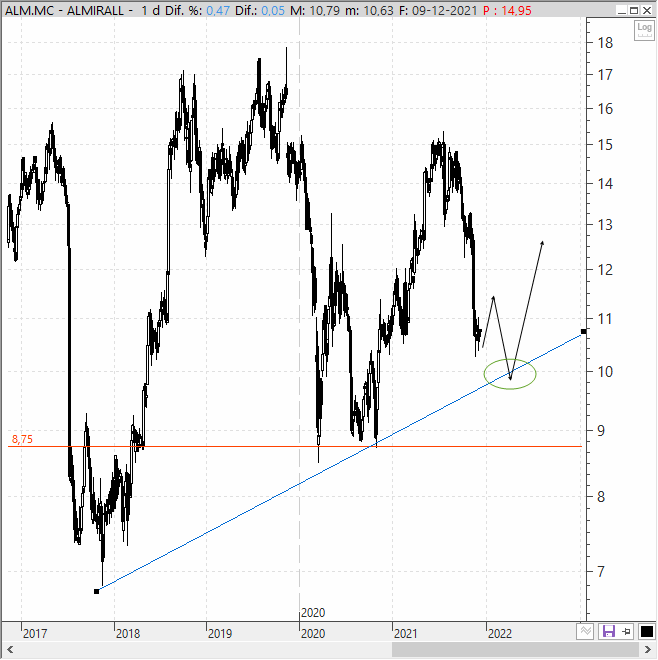This screenshot has height=660, width=658.
Task: Click the P : 14,95 value in header
Action: pos(507,11)
